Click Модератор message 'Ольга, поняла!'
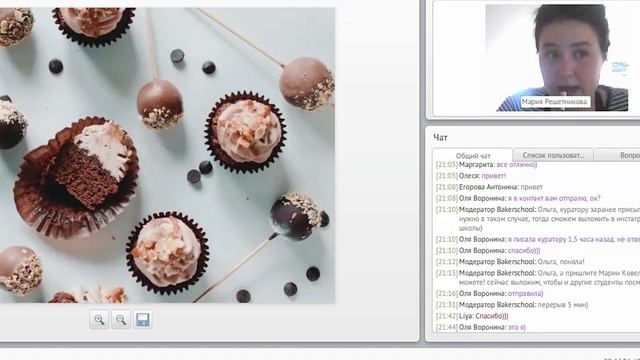The image size is (640, 360). pos(510,262)
